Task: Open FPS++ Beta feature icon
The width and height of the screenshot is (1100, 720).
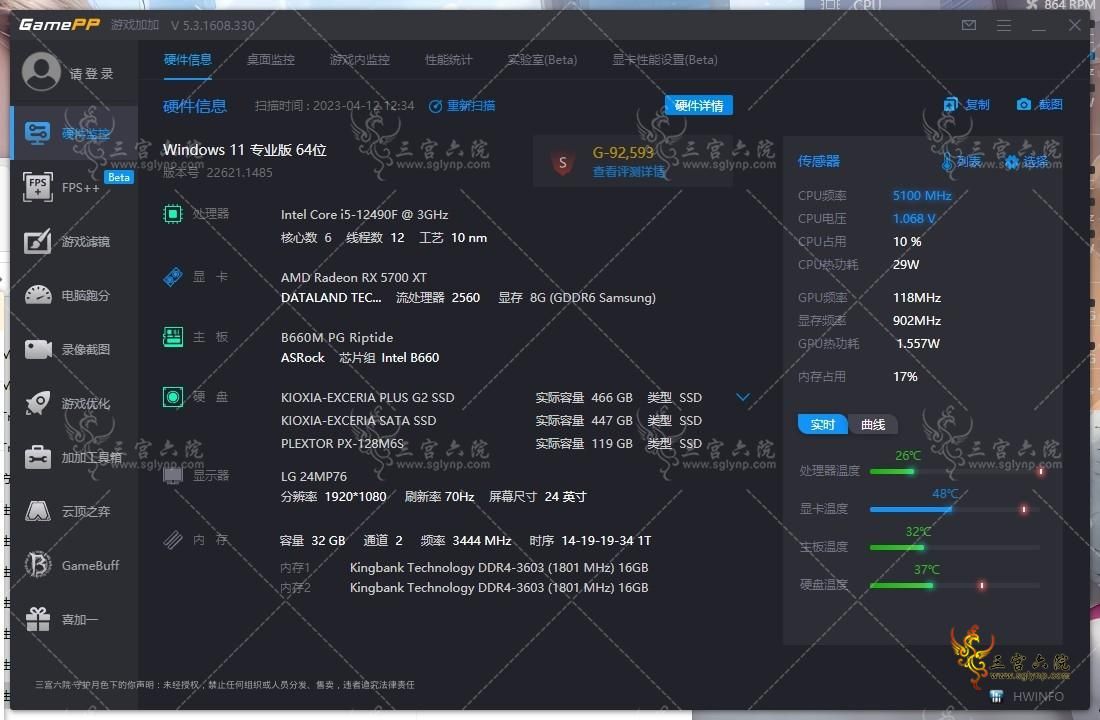Action: click(38, 187)
